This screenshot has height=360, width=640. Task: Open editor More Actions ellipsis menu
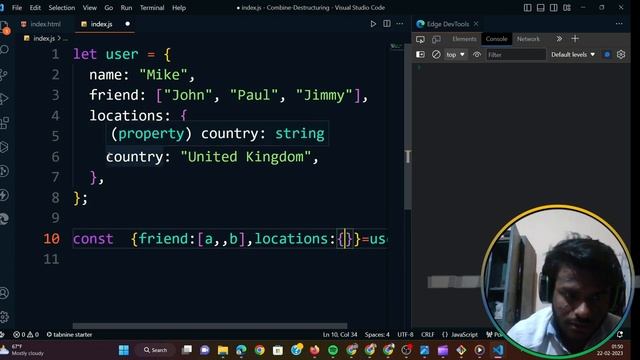400,24
